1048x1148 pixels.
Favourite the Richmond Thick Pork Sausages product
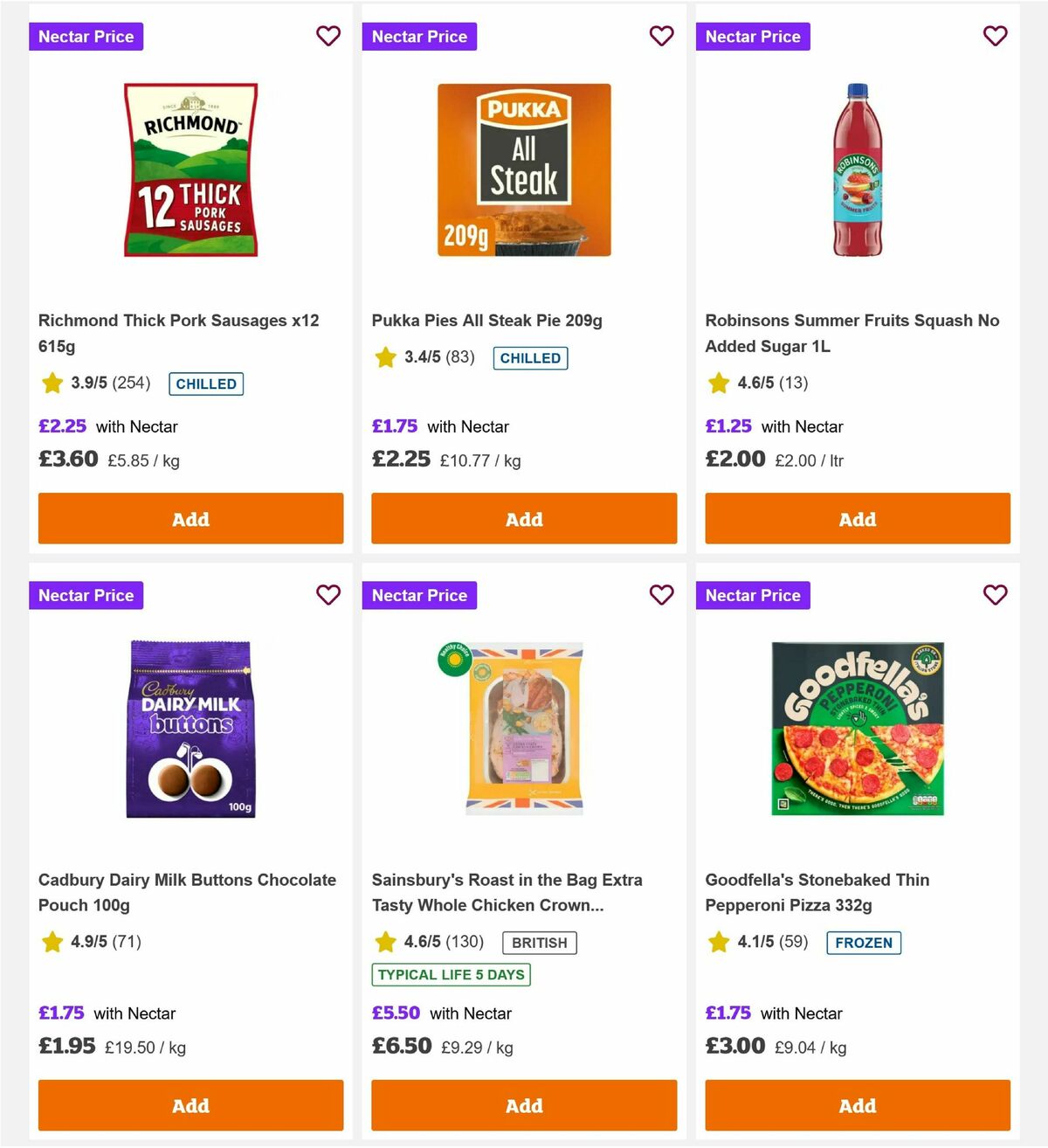tap(328, 36)
